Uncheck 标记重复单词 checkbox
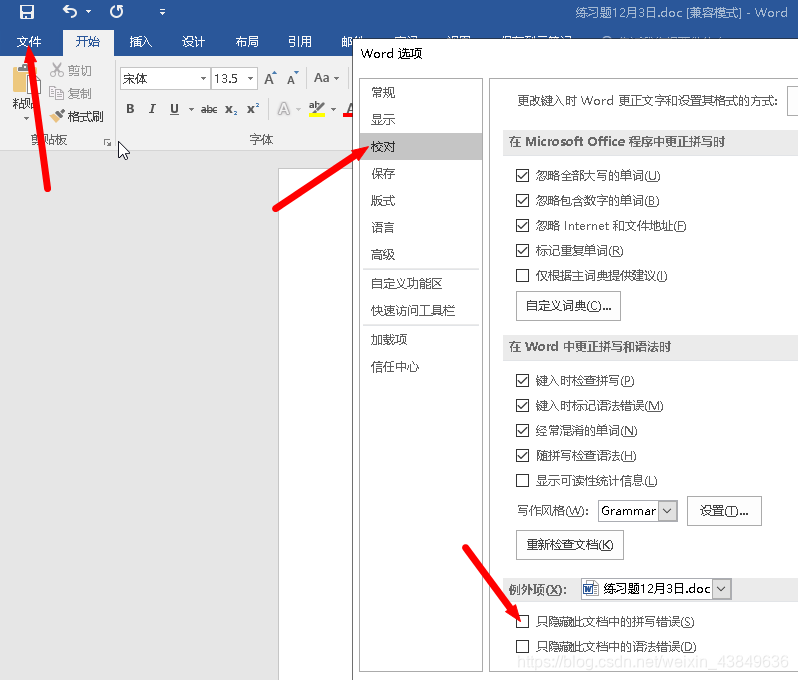This screenshot has width=798, height=680. (x=522, y=250)
